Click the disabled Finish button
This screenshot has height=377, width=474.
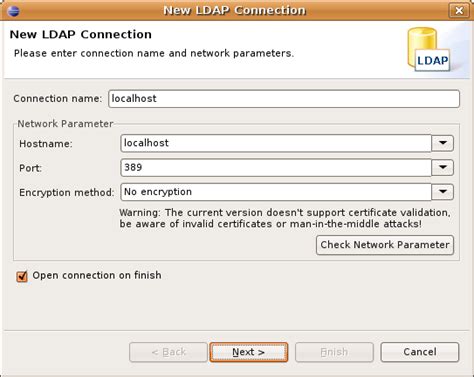coord(334,352)
